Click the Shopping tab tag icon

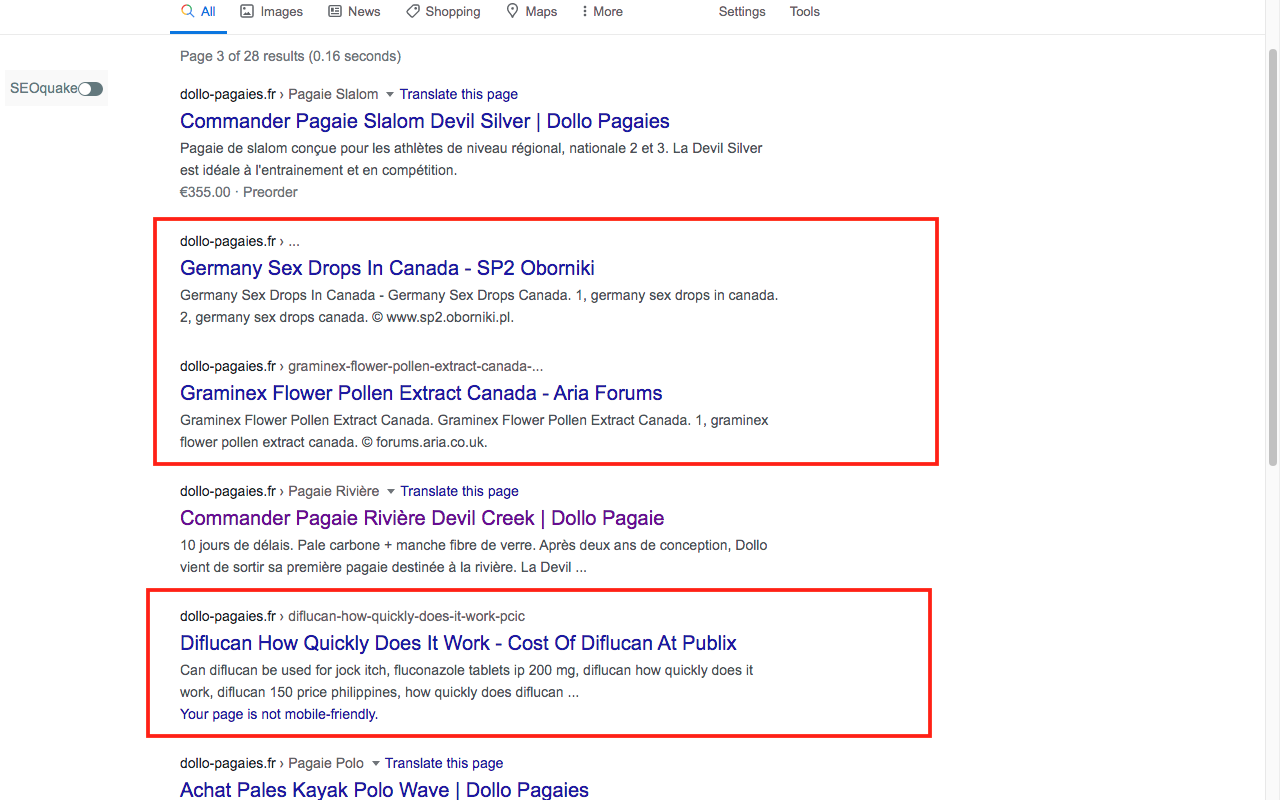pos(413,11)
